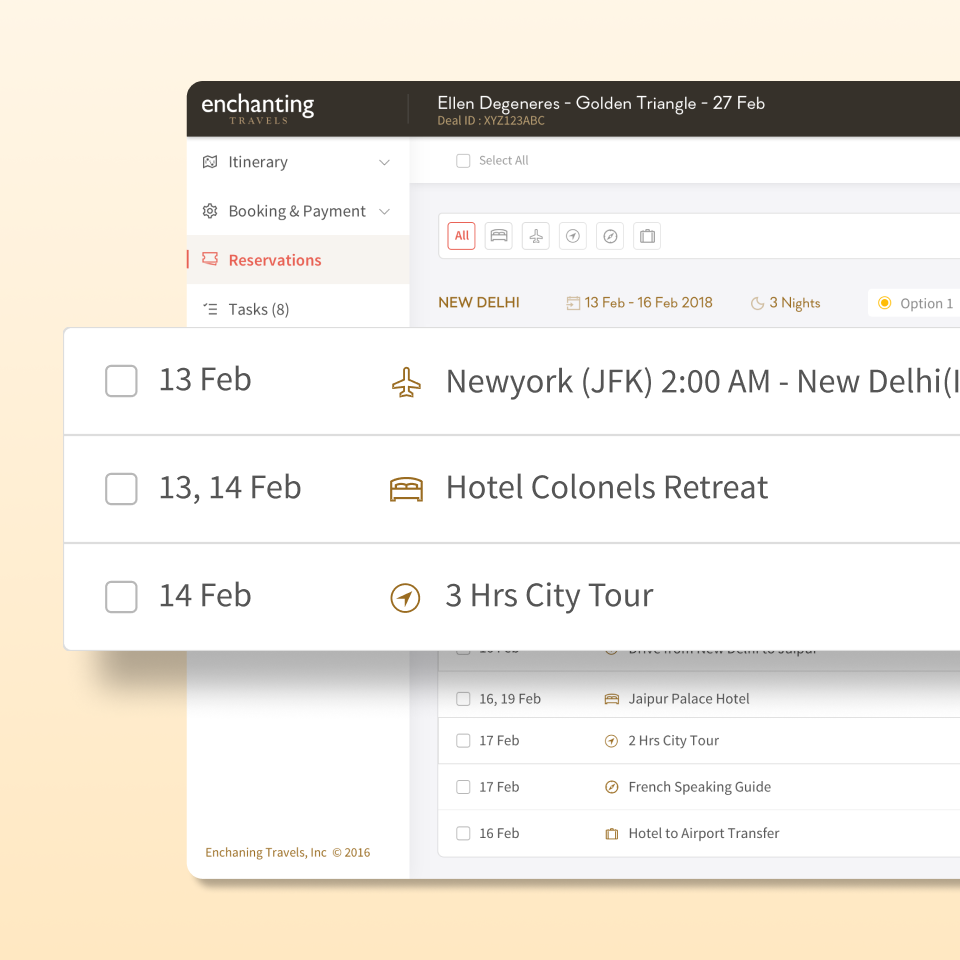Image resolution: width=960 pixels, height=960 pixels.
Task: Check the Hotel Colonels Retreat checkbox
Action: click(121, 489)
